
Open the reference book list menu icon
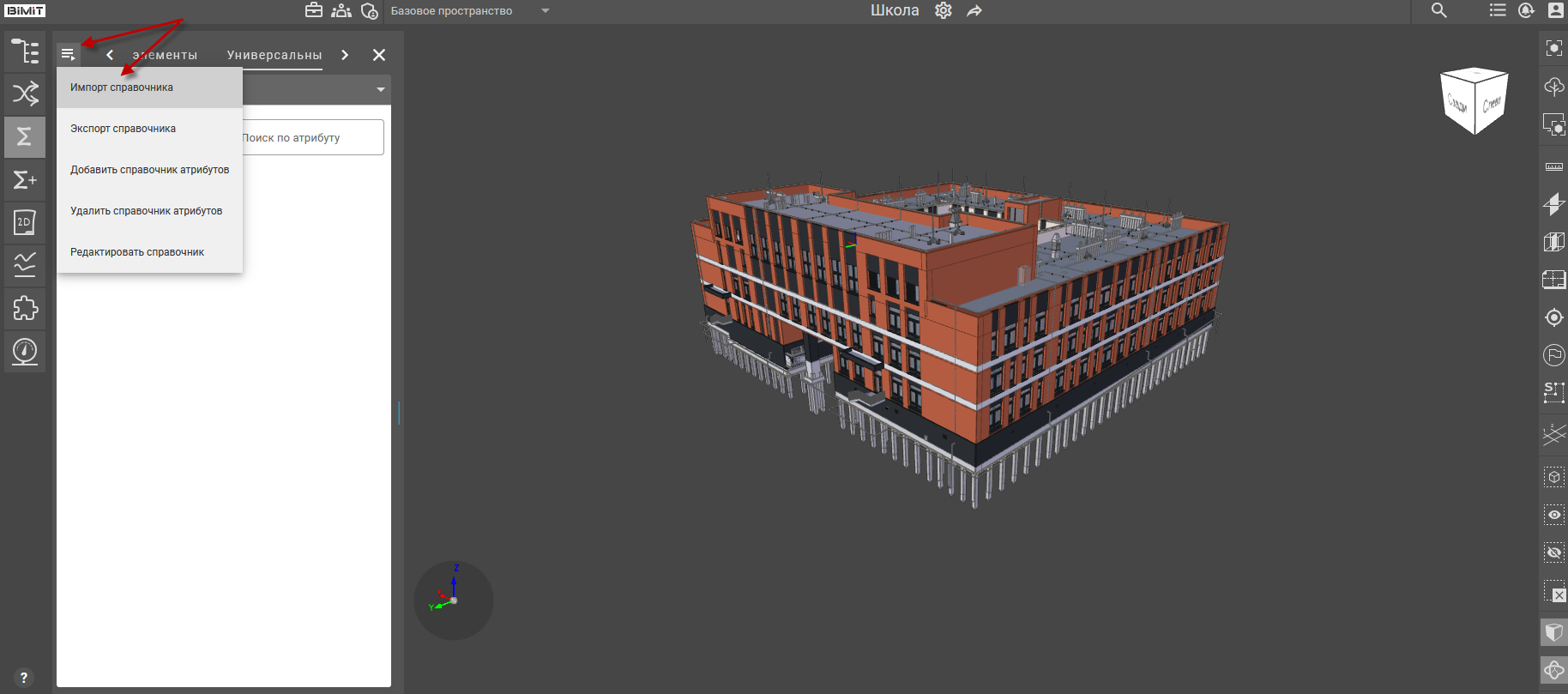coord(68,55)
